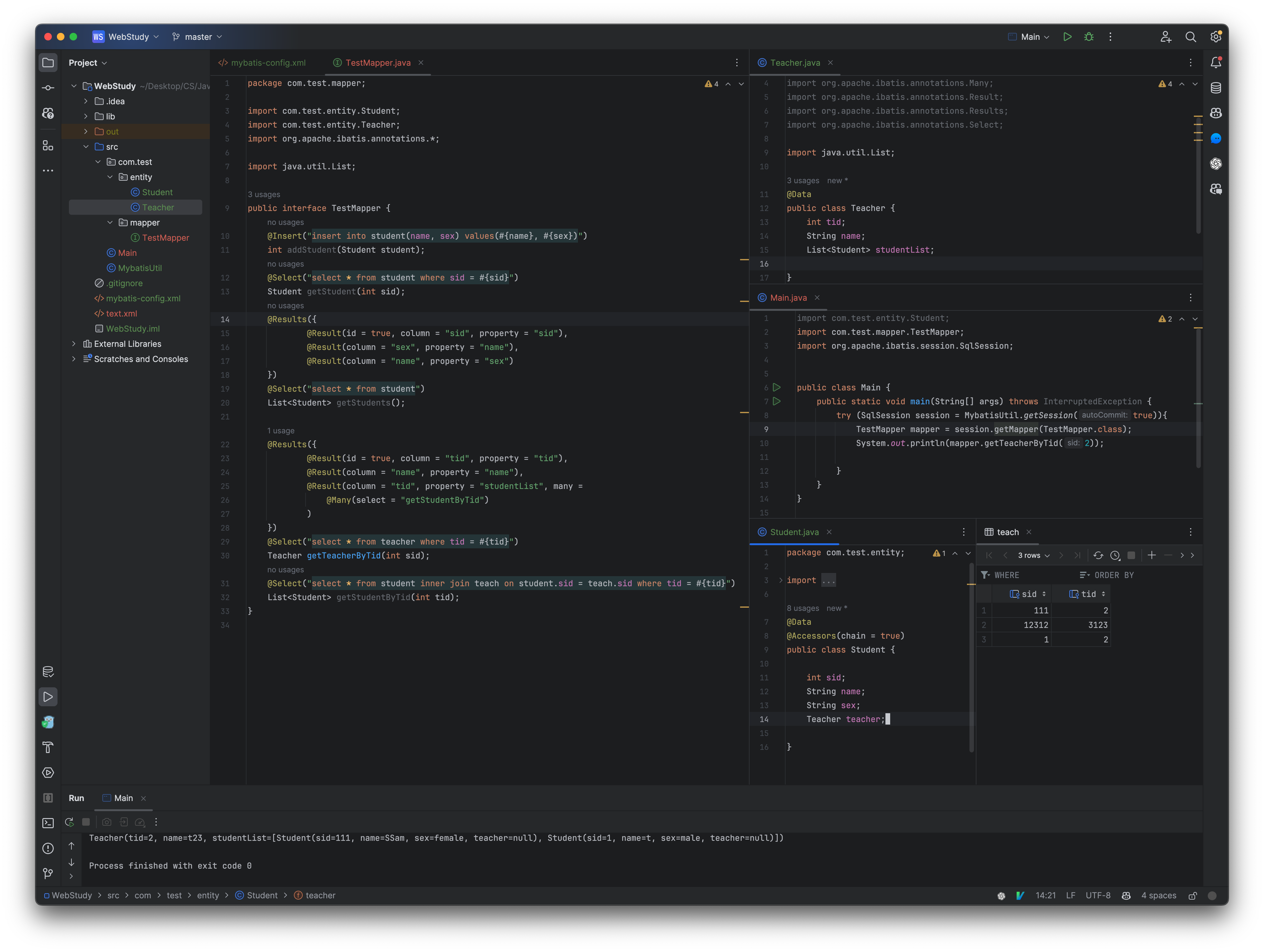The height and width of the screenshot is (952, 1264).
Task: Open the Notifications bell panel
Action: click(x=1216, y=63)
